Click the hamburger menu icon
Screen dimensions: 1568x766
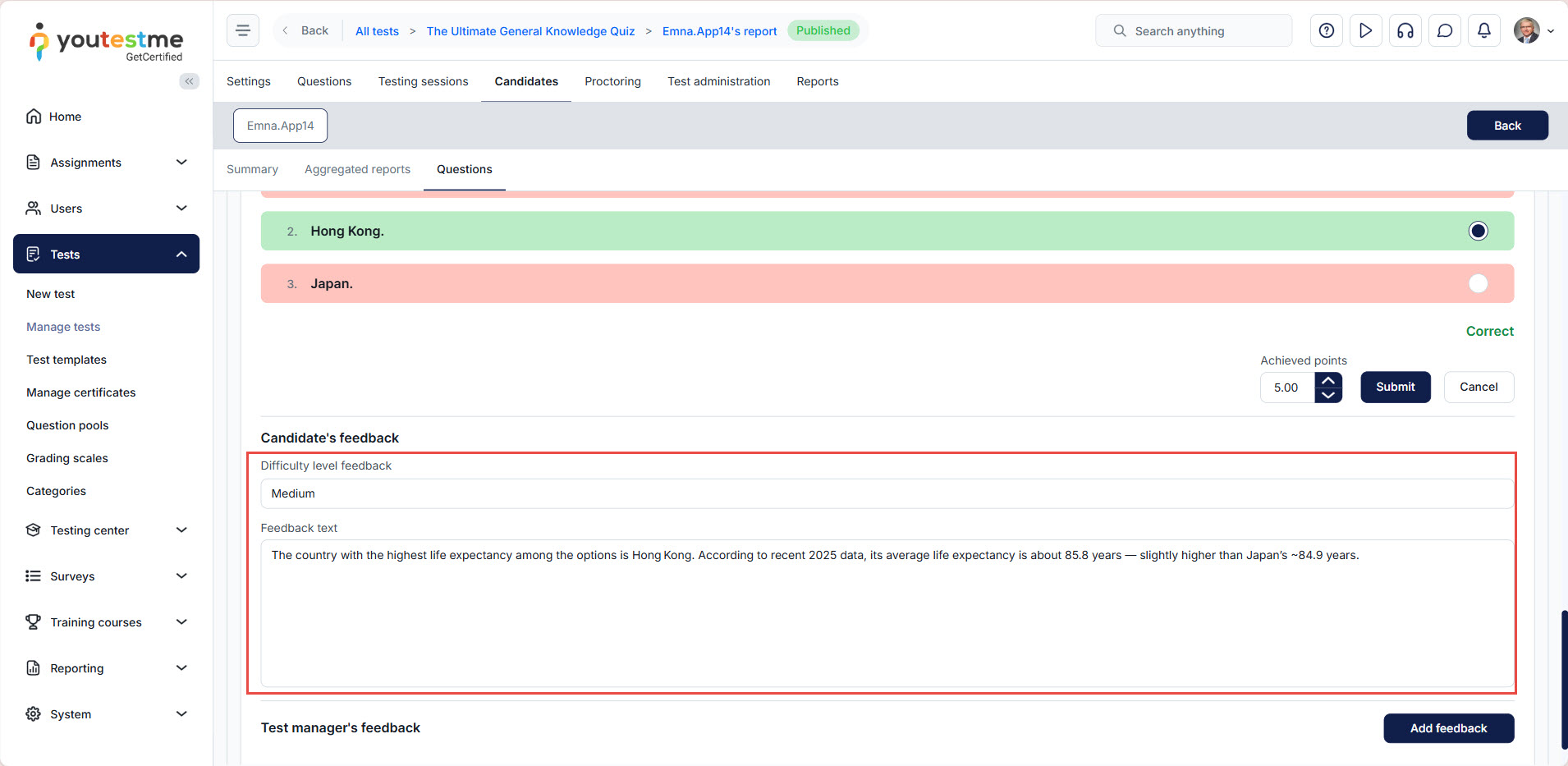point(243,30)
